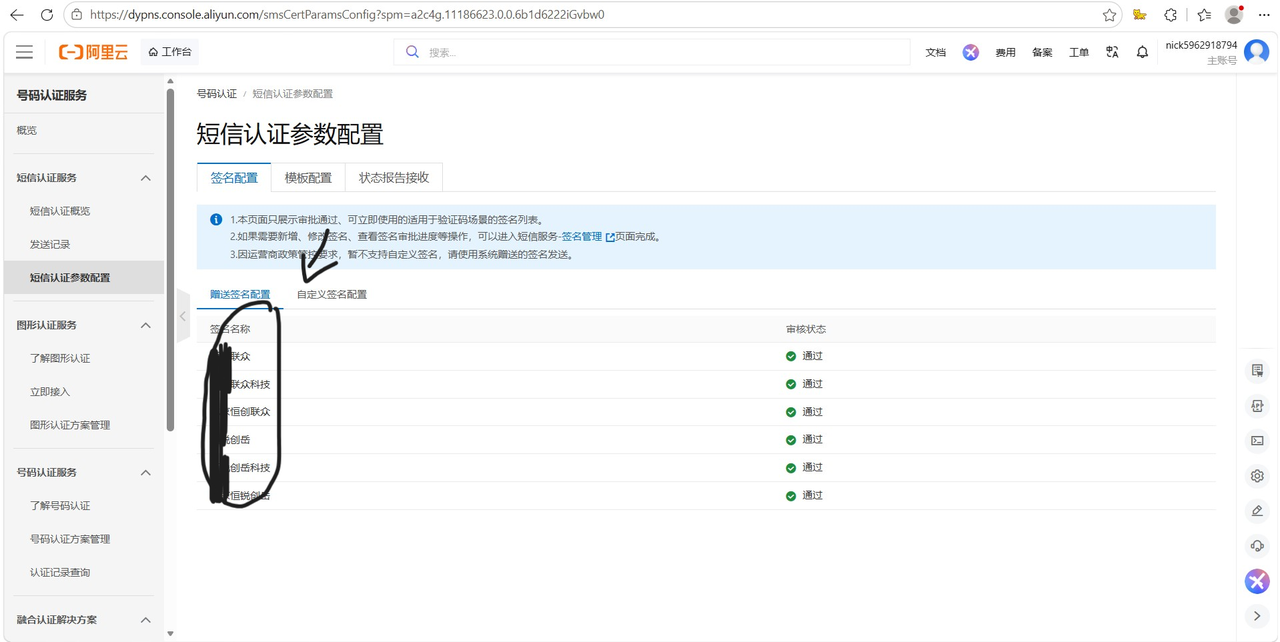
Task: Go back with the browser back arrow
Action: tap(16, 15)
